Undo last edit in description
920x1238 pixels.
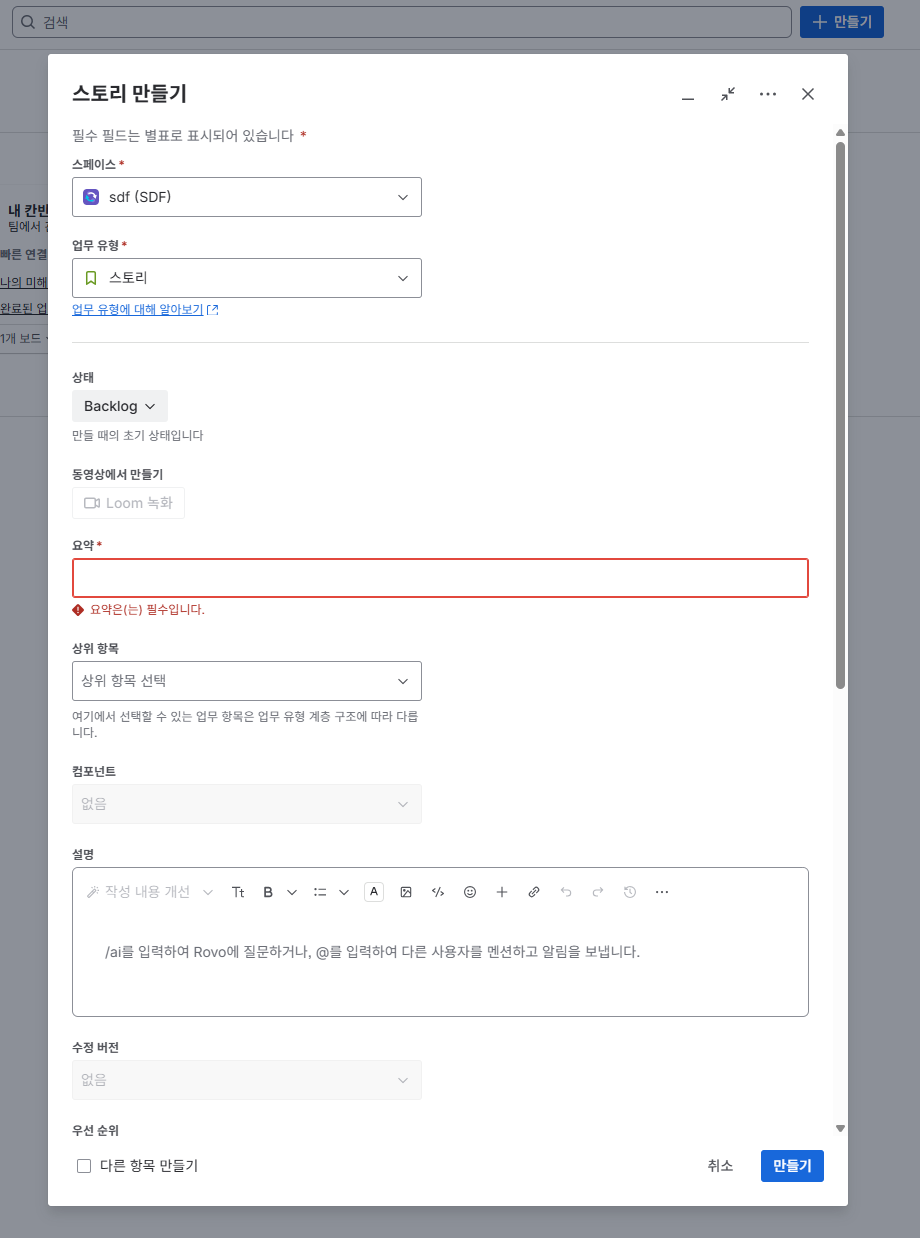coord(566,892)
